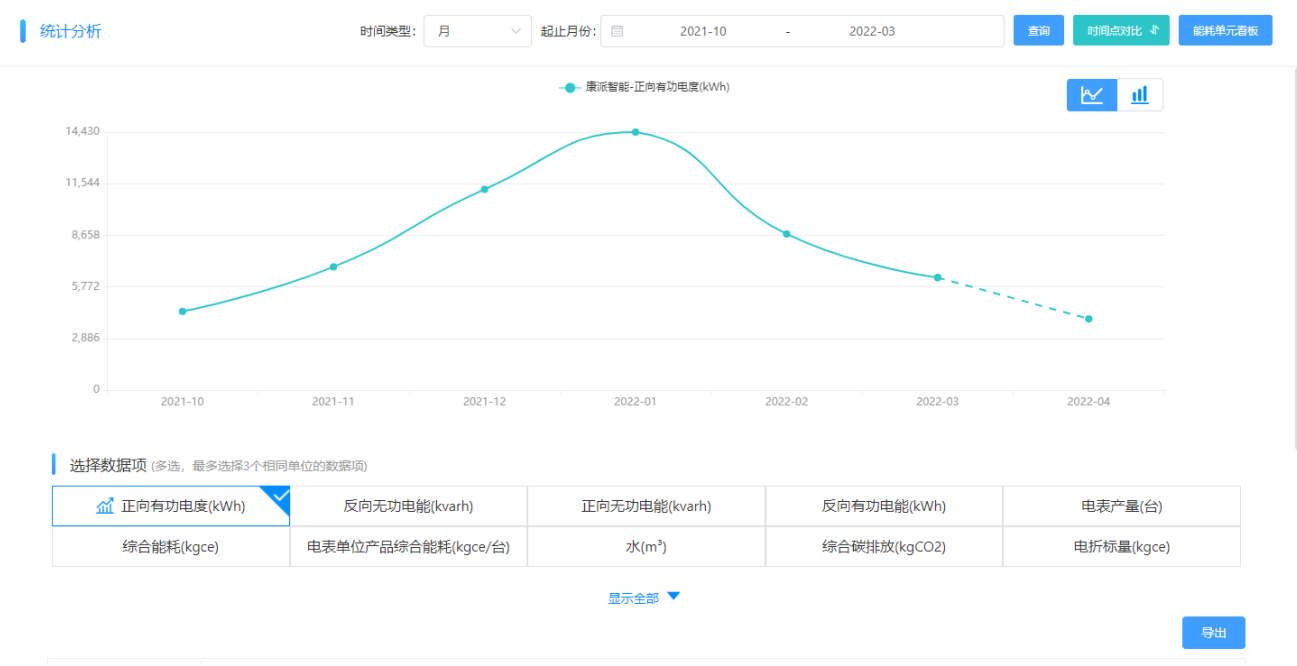The width and height of the screenshot is (1297, 666).
Task: Click the 2021-10 data point on chart
Action: click(x=182, y=311)
